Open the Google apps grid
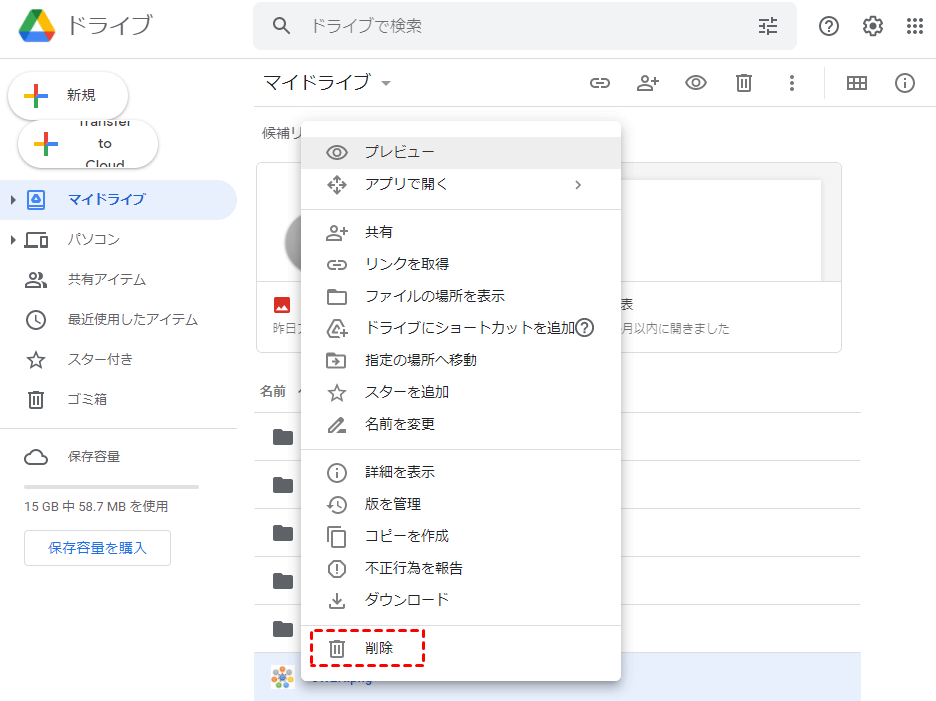 pos(915,26)
